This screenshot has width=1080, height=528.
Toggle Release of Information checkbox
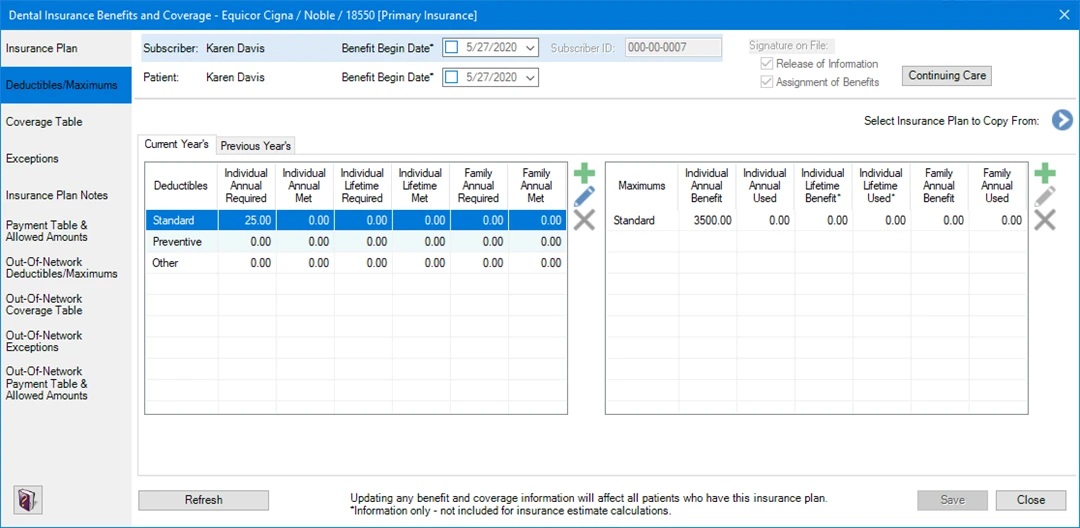[766, 64]
